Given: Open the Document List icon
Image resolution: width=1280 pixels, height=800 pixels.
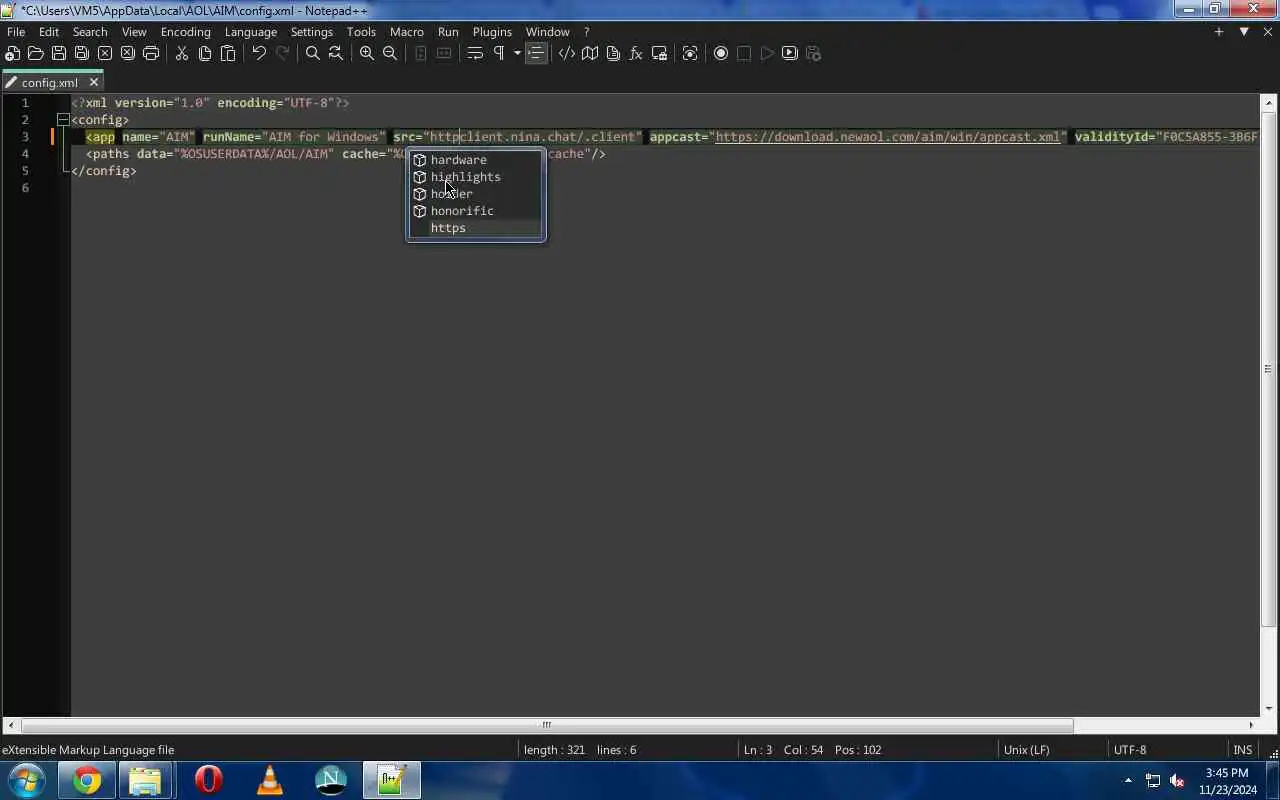Looking at the screenshot, I should click(613, 53).
